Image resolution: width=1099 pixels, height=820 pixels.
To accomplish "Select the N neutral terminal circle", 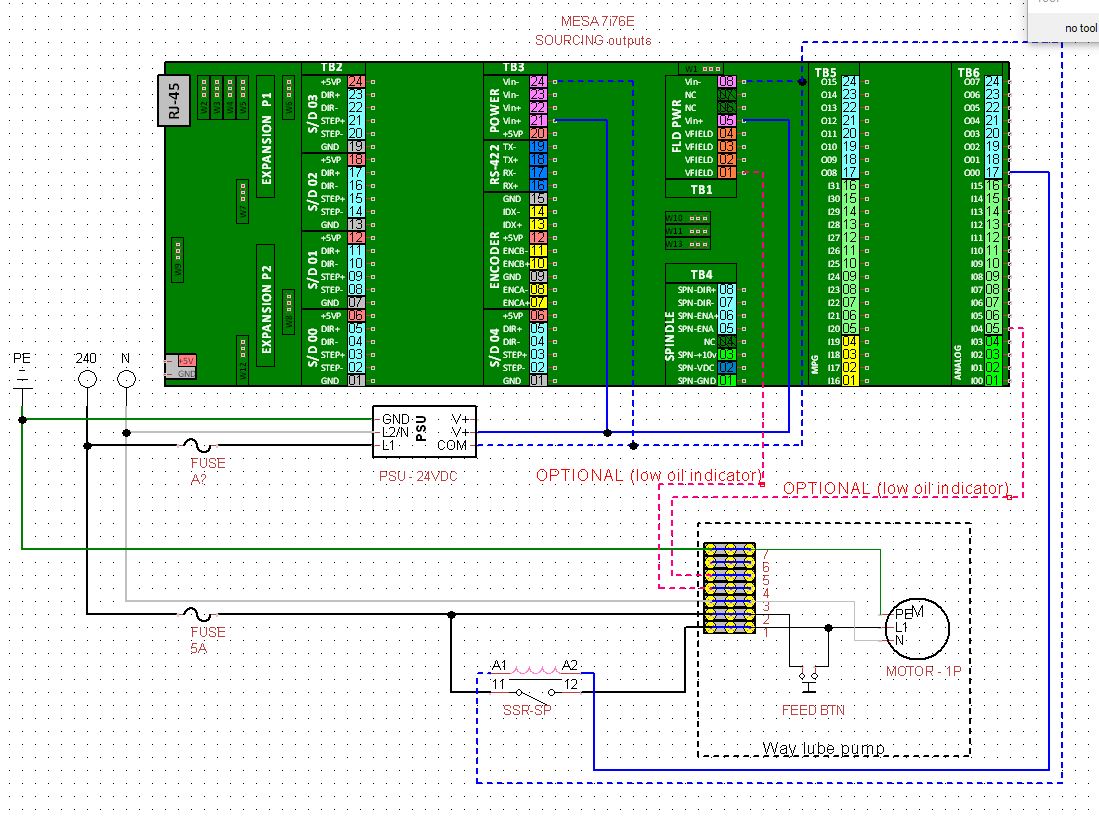I will click(126, 379).
